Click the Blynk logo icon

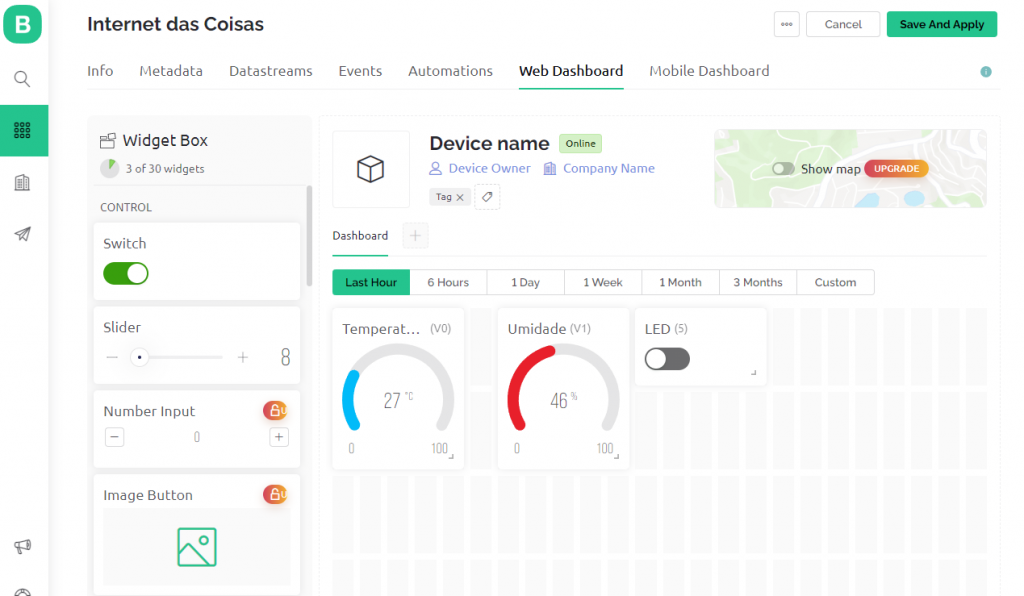22,24
